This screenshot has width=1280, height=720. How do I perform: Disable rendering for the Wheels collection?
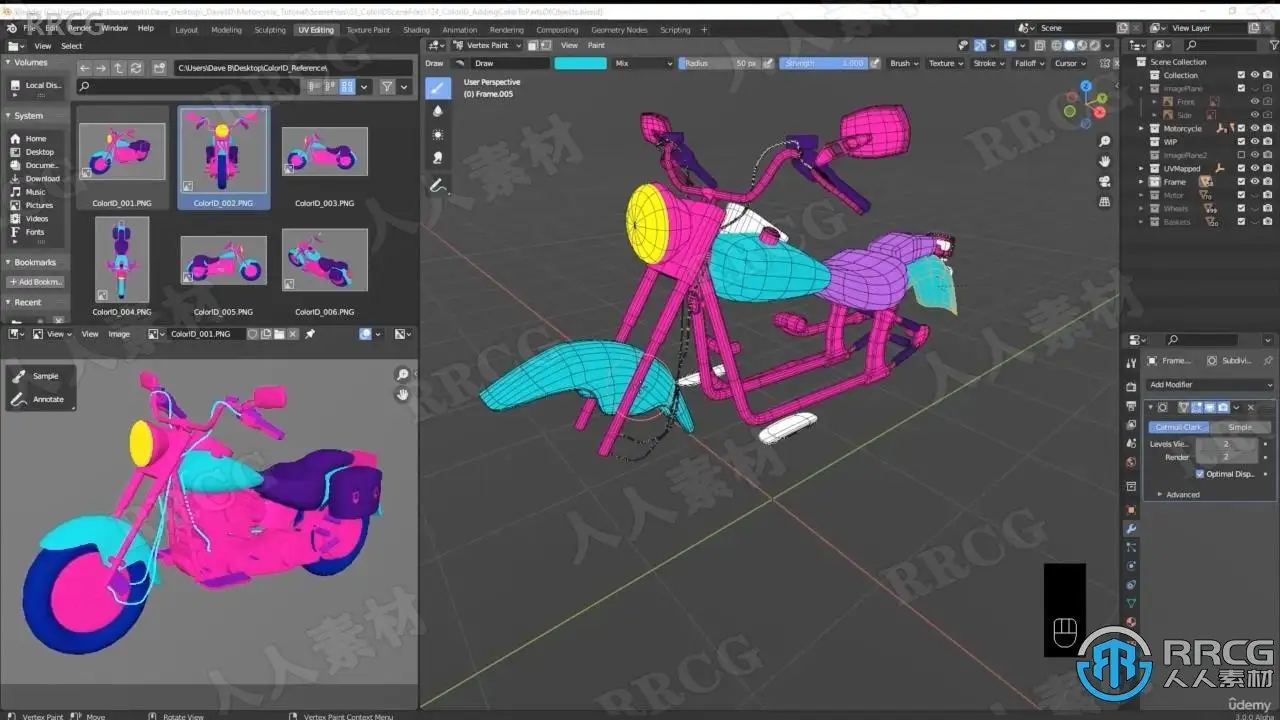1268,209
